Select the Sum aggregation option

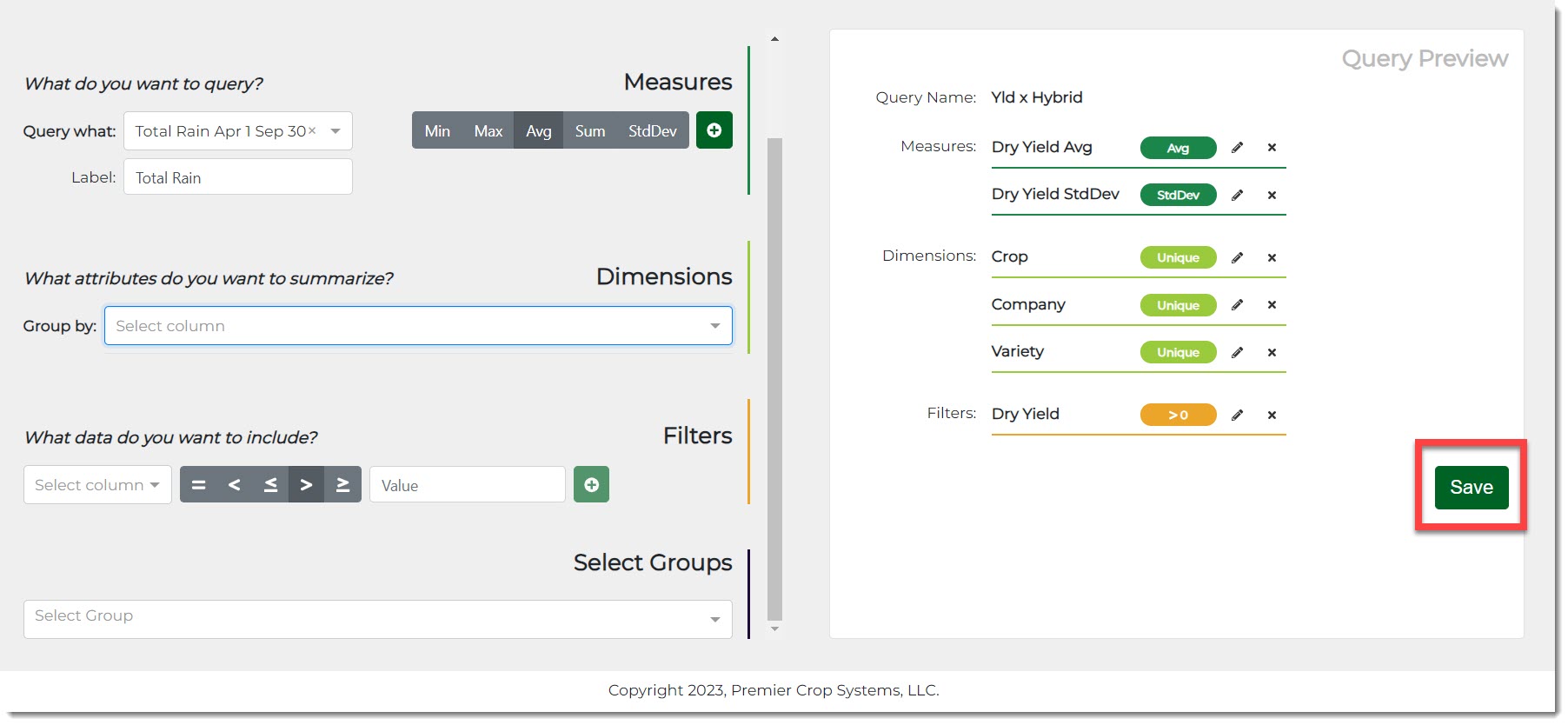point(589,130)
